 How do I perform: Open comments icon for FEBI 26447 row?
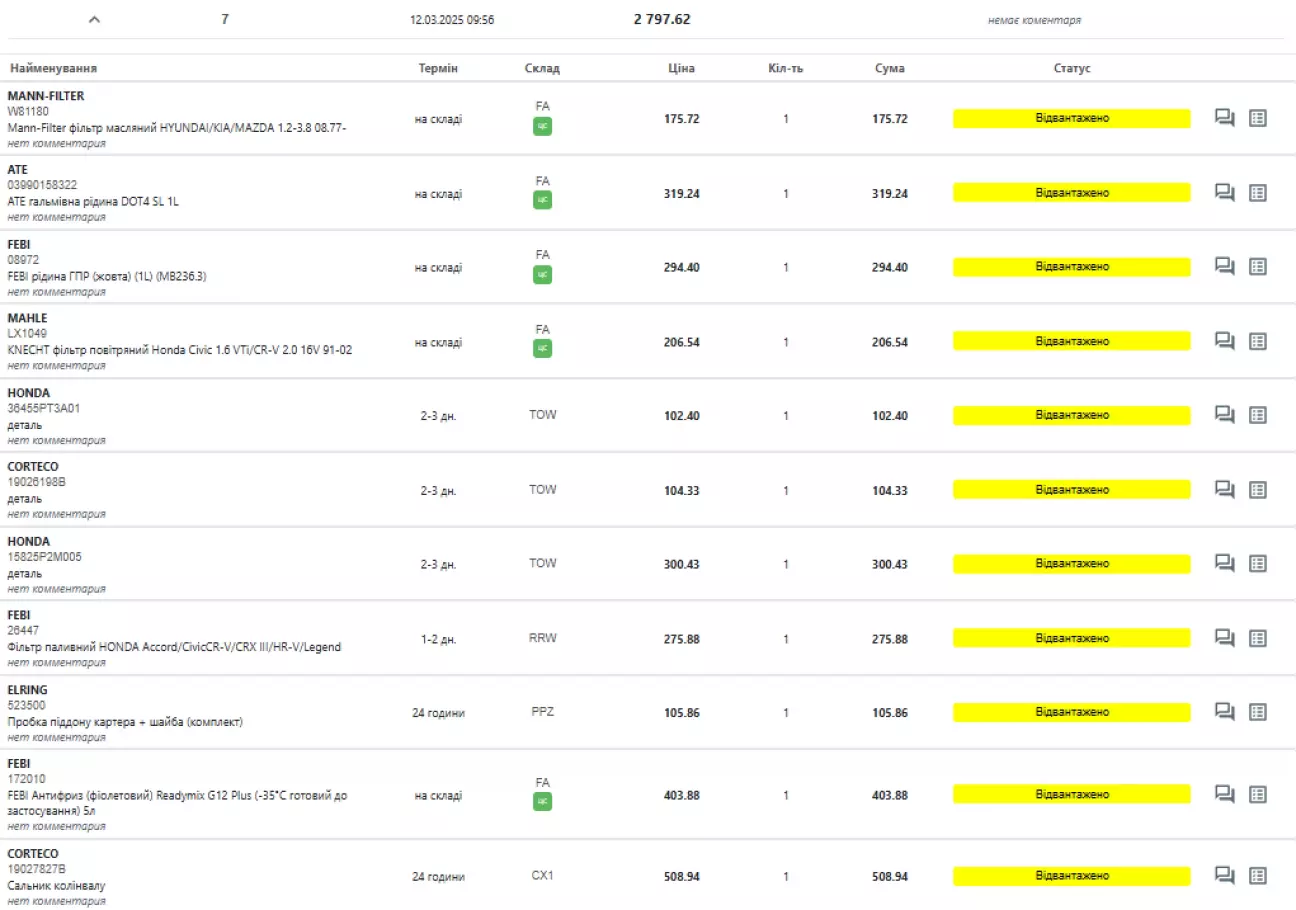1224,638
